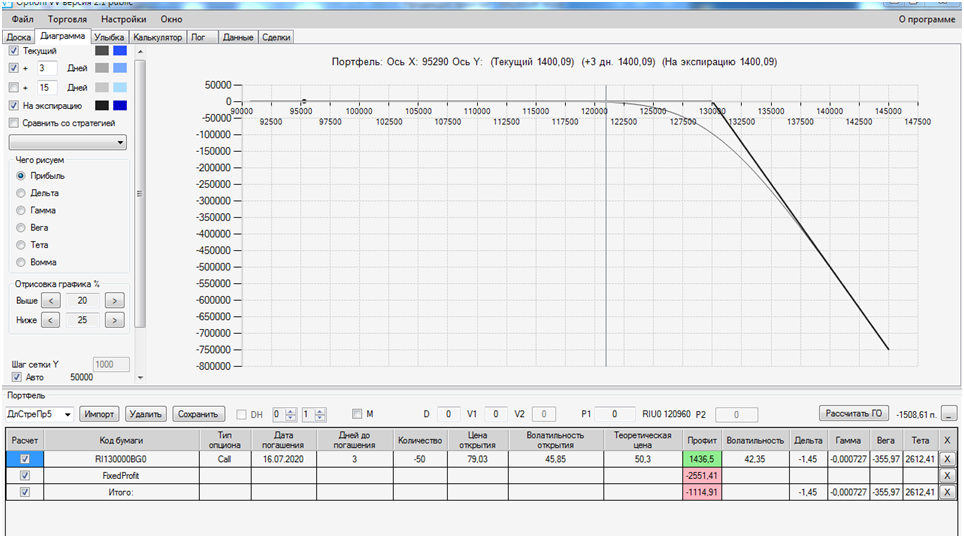Viewport: 964px width, 538px height.
Task: Enable Сравнить со стратегией checkbox
Action: [x=14, y=123]
